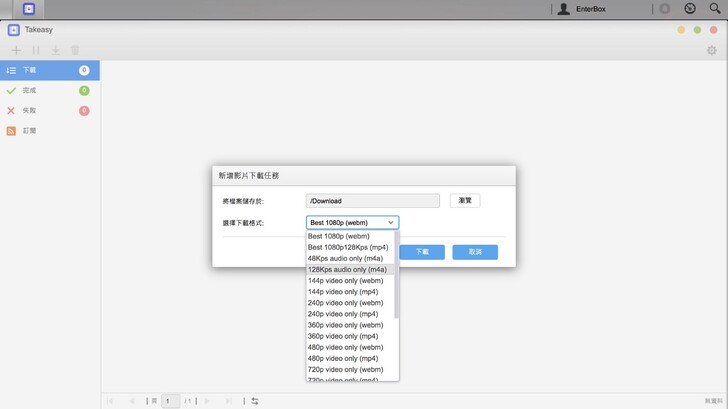Image resolution: width=728 pixels, height=409 pixels.
Task: Click the red window close button
Action: [x=713, y=30]
